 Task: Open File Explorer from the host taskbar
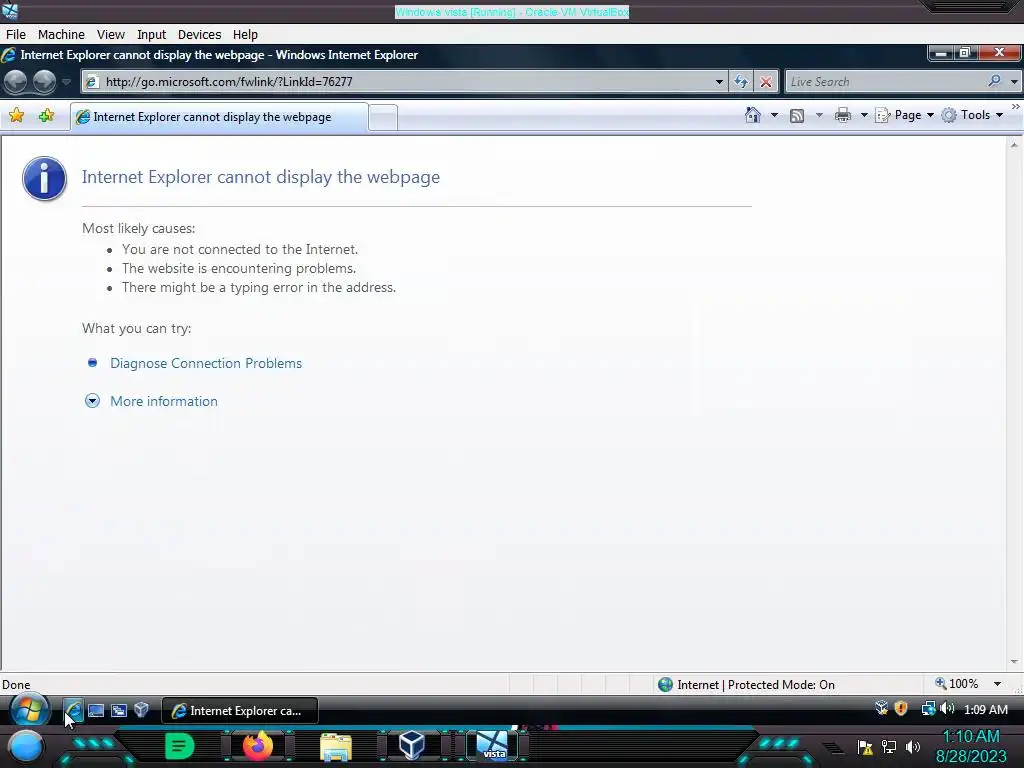click(x=336, y=747)
